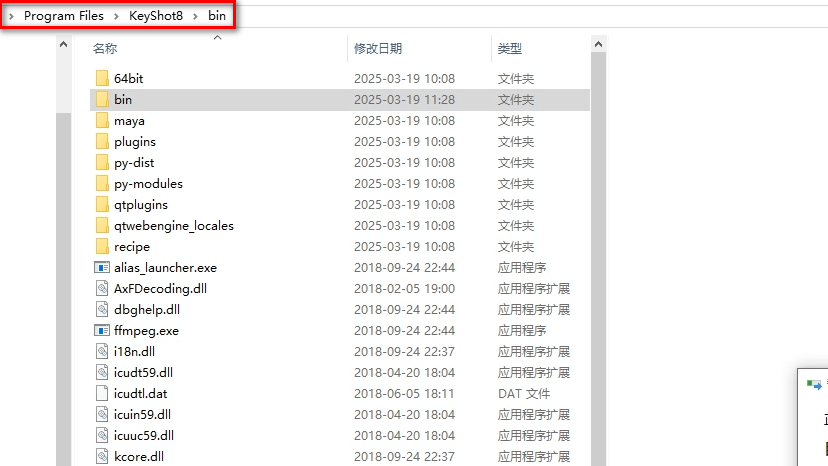Click the bin folder icon in the list
Image resolution: width=828 pixels, height=466 pixels.
tap(102, 99)
